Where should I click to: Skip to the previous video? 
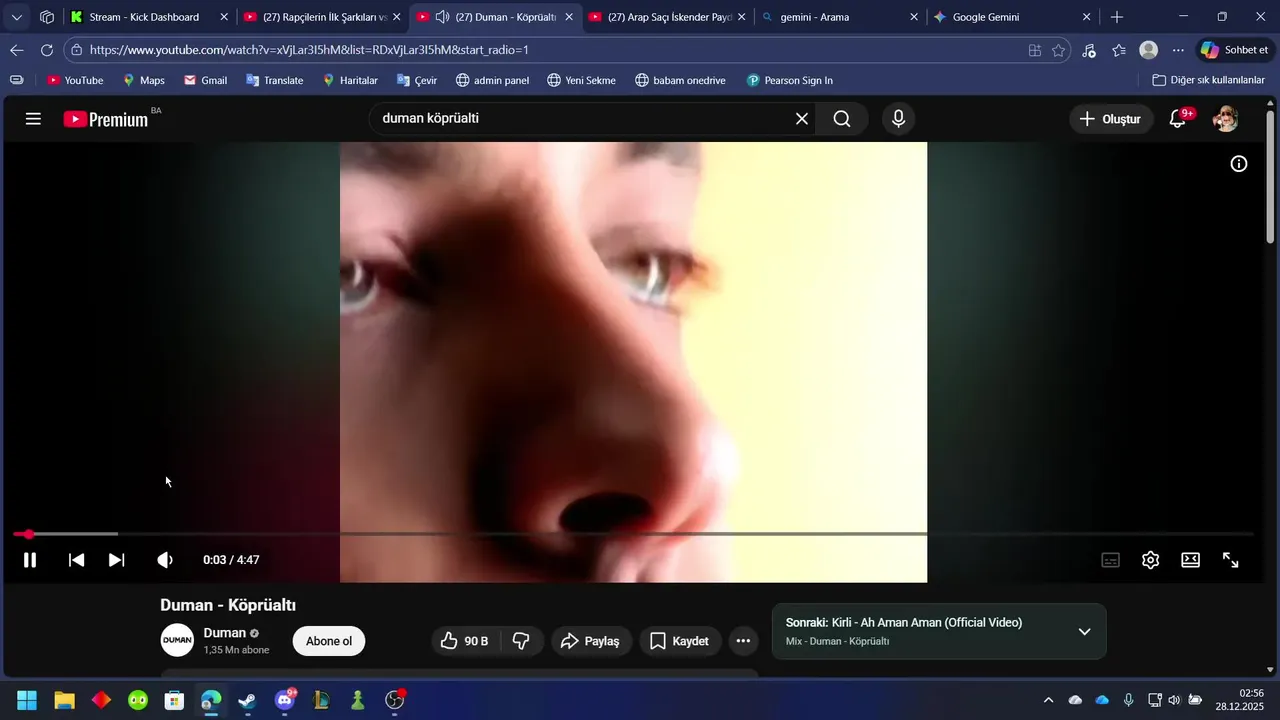tap(76, 560)
